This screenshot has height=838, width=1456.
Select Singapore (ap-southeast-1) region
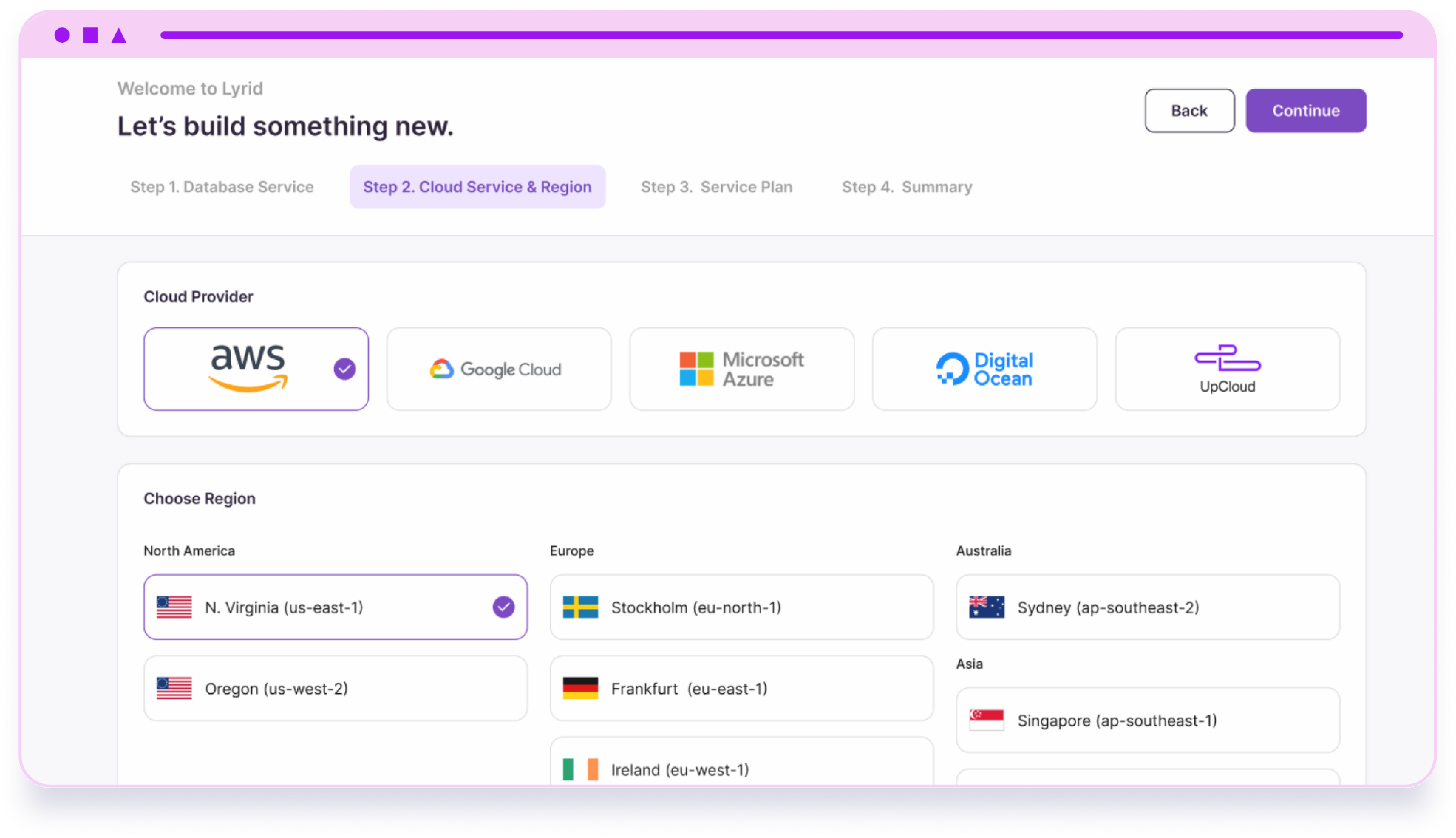point(1148,720)
